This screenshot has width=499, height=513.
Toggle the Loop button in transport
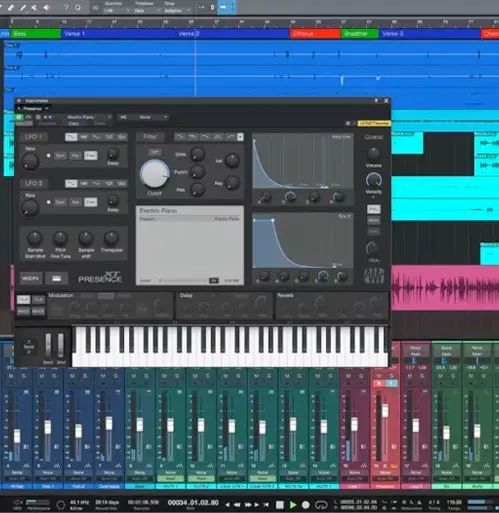coord(321,505)
